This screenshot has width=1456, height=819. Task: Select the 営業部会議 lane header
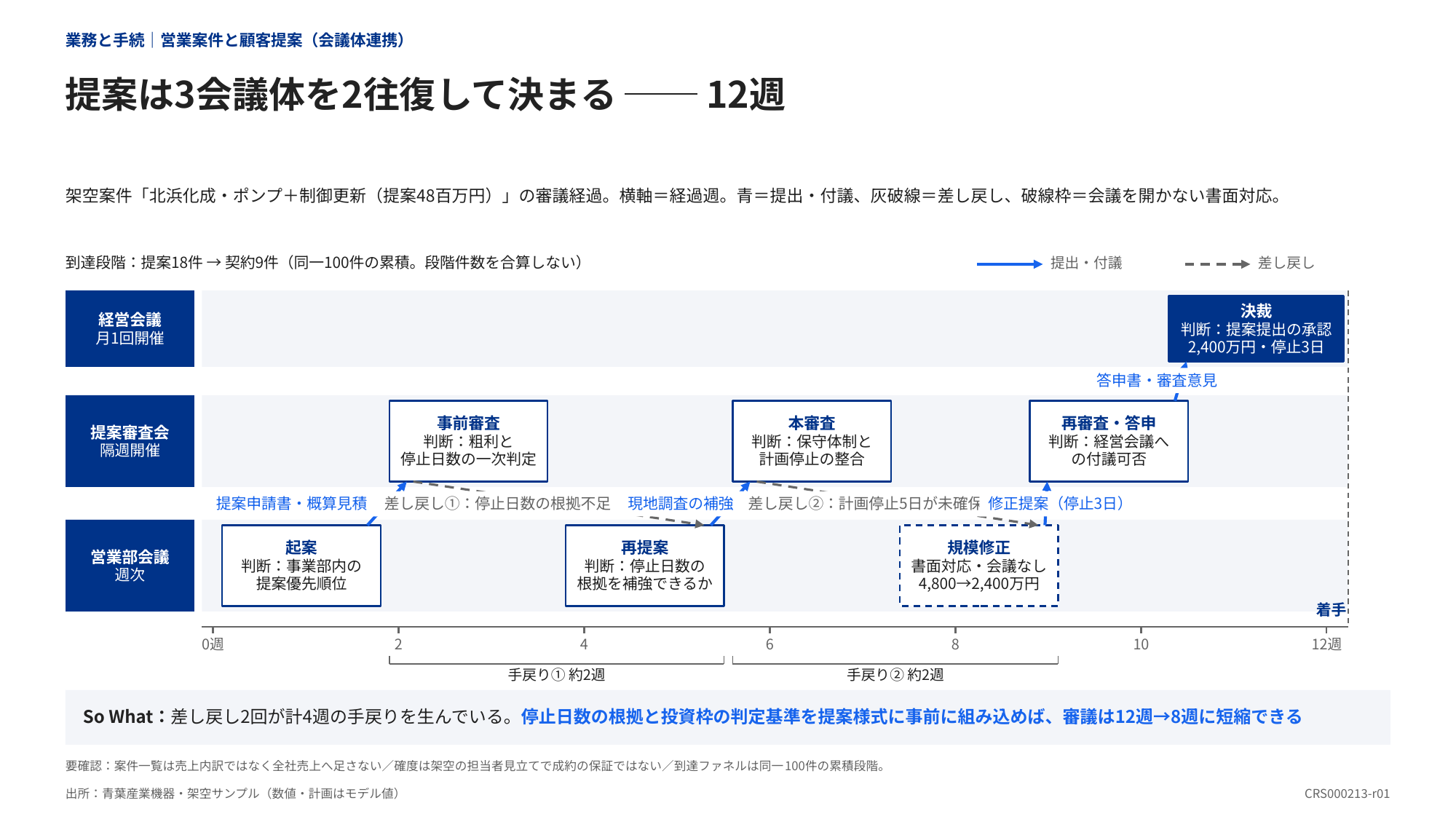click(x=130, y=566)
